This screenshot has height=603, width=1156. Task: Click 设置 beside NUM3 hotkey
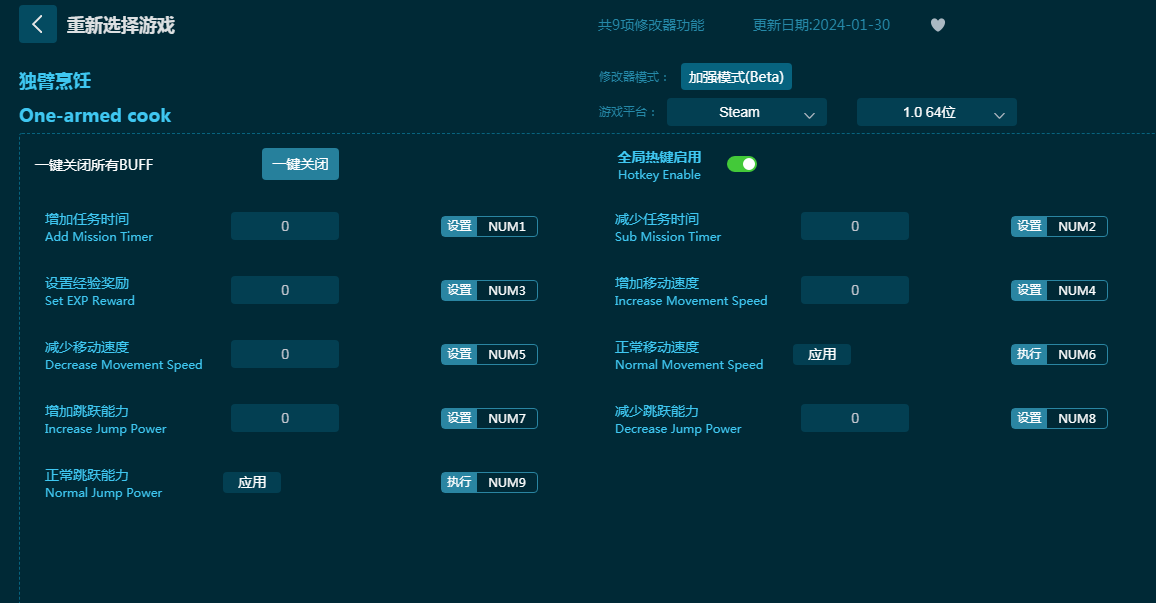pyautogui.click(x=459, y=291)
